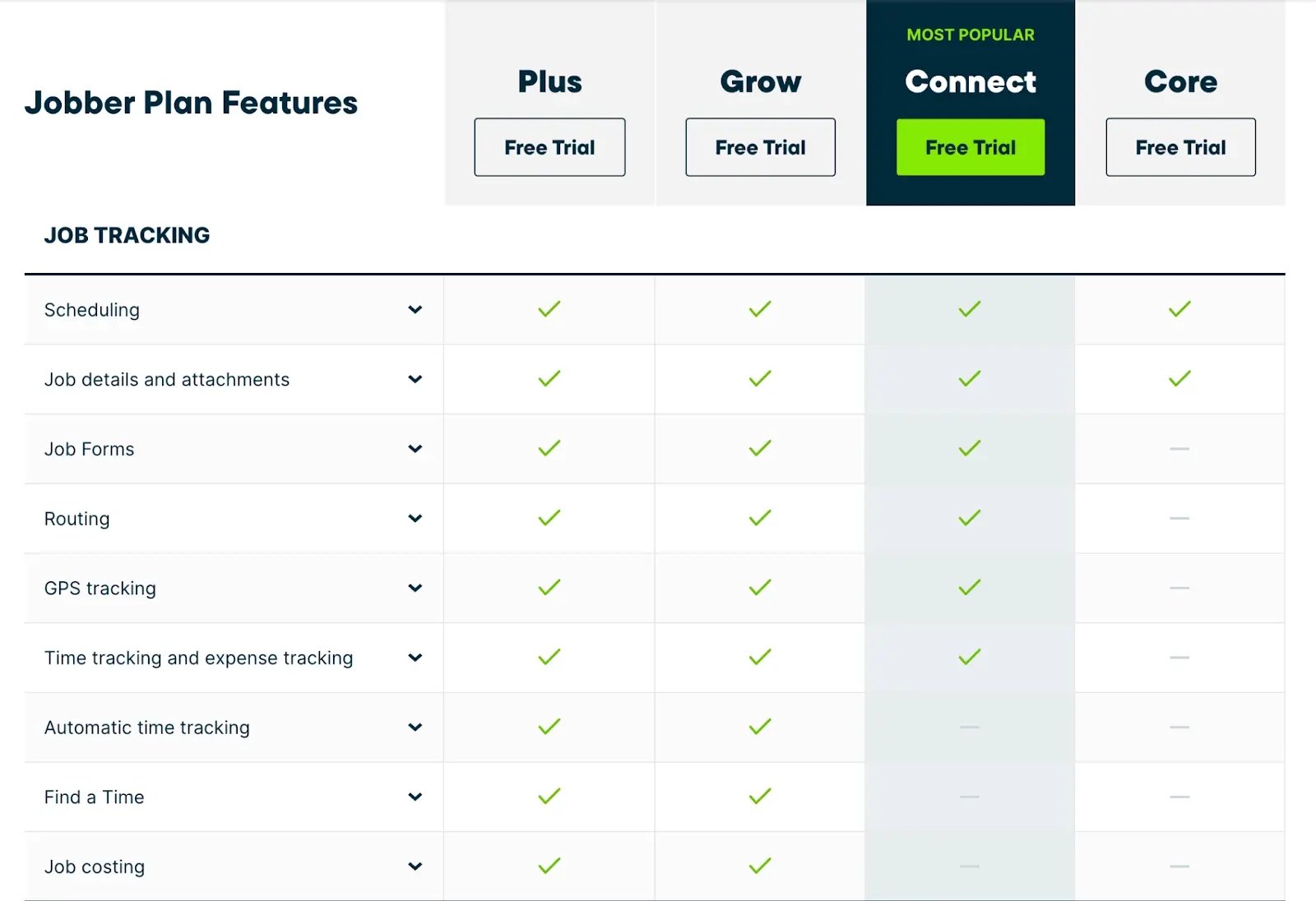Click Automatic time tracking checkmark under Plus
The width and height of the screenshot is (1316, 901).
(x=549, y=727)
